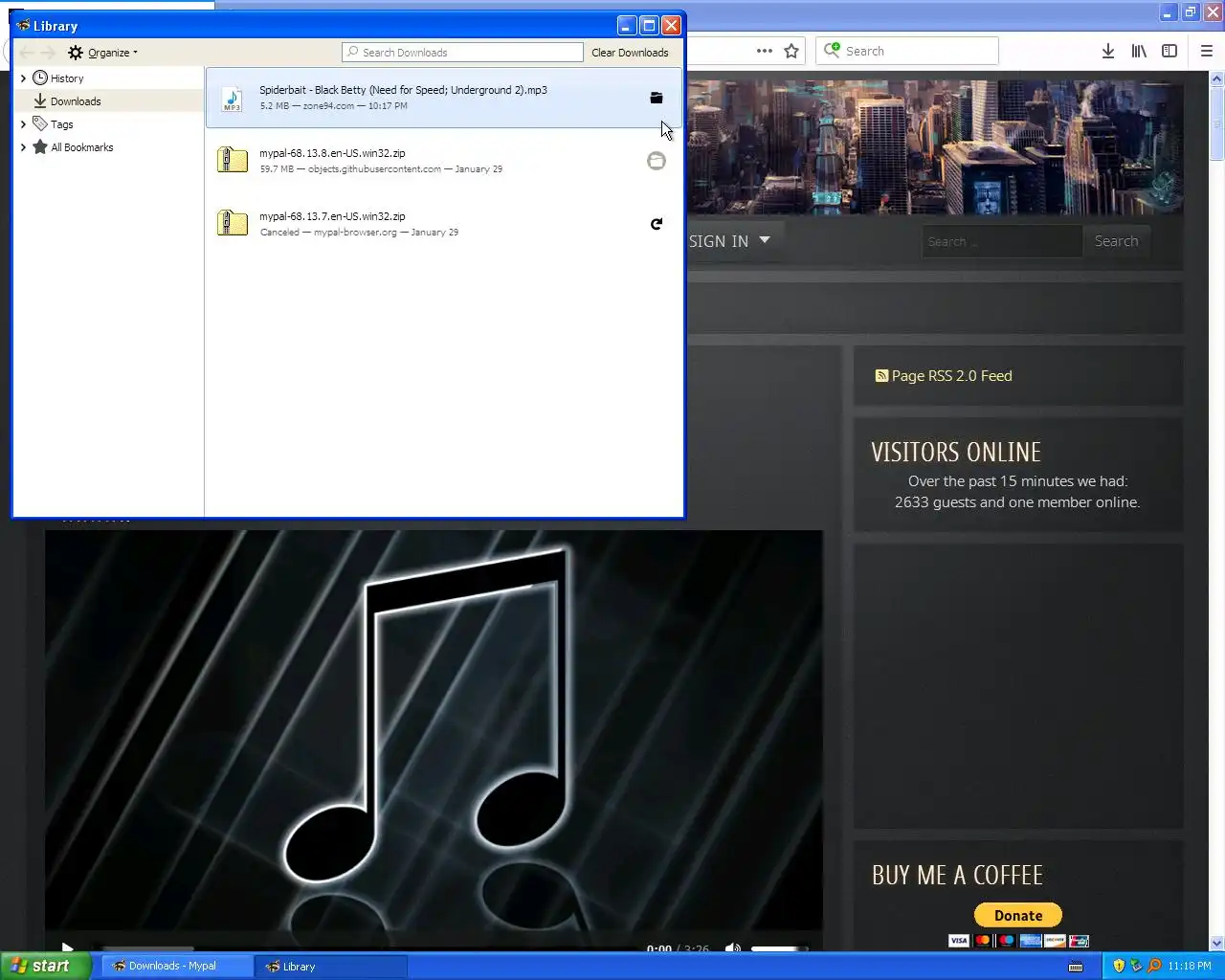Viewport: 1225px width, 980px height.
Task: Click the PayPal Donate button
Action: (1018, 915)
